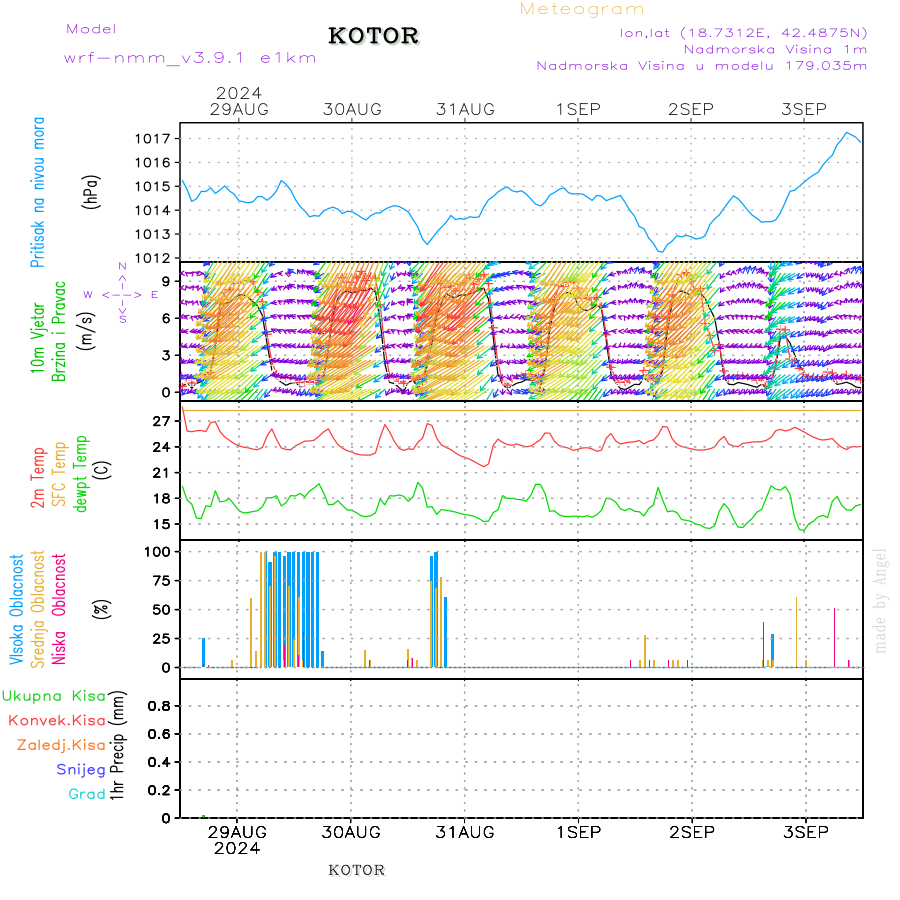The image size is (900, 900).
Task: Select the red Konvek.Kisa legend label
Action: 57,721
